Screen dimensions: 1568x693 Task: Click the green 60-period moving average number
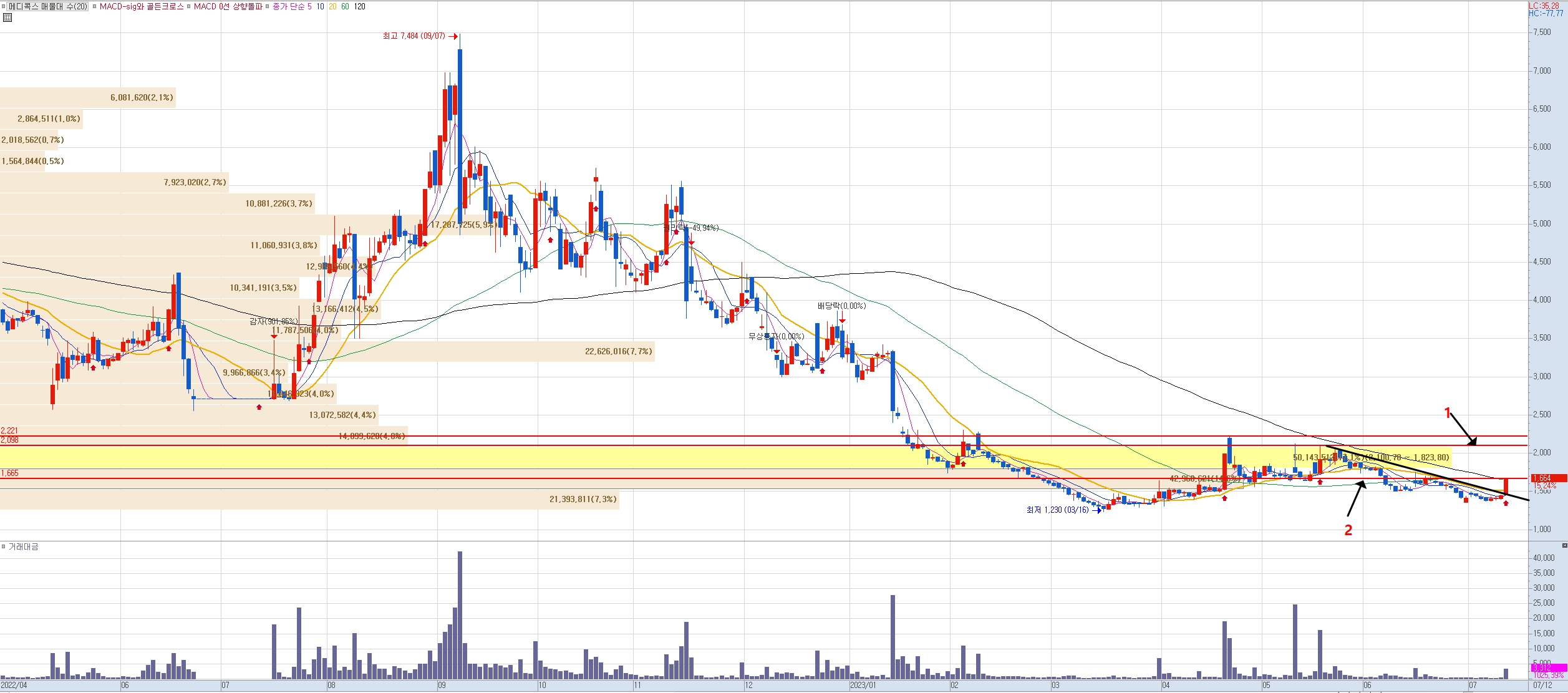click(345, 7)
